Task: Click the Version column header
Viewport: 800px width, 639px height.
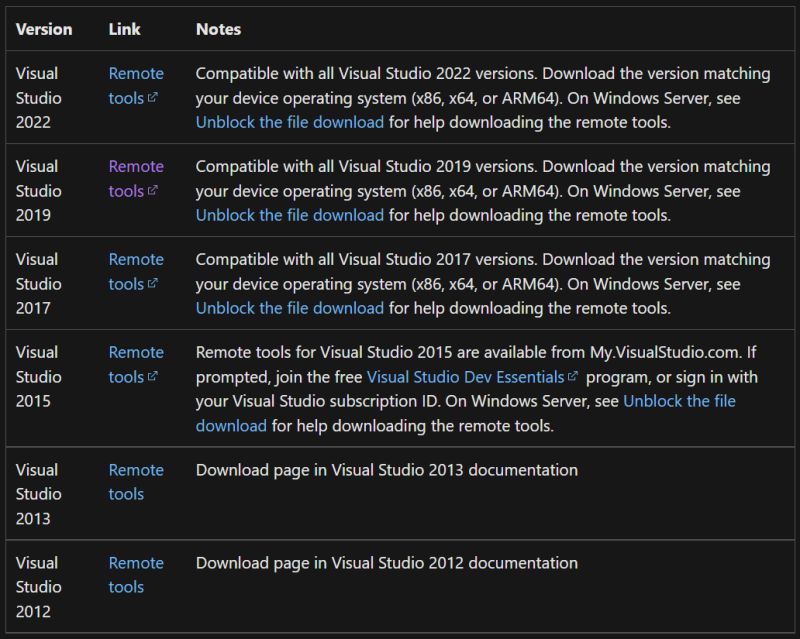Action: click(x=46, y=29)
